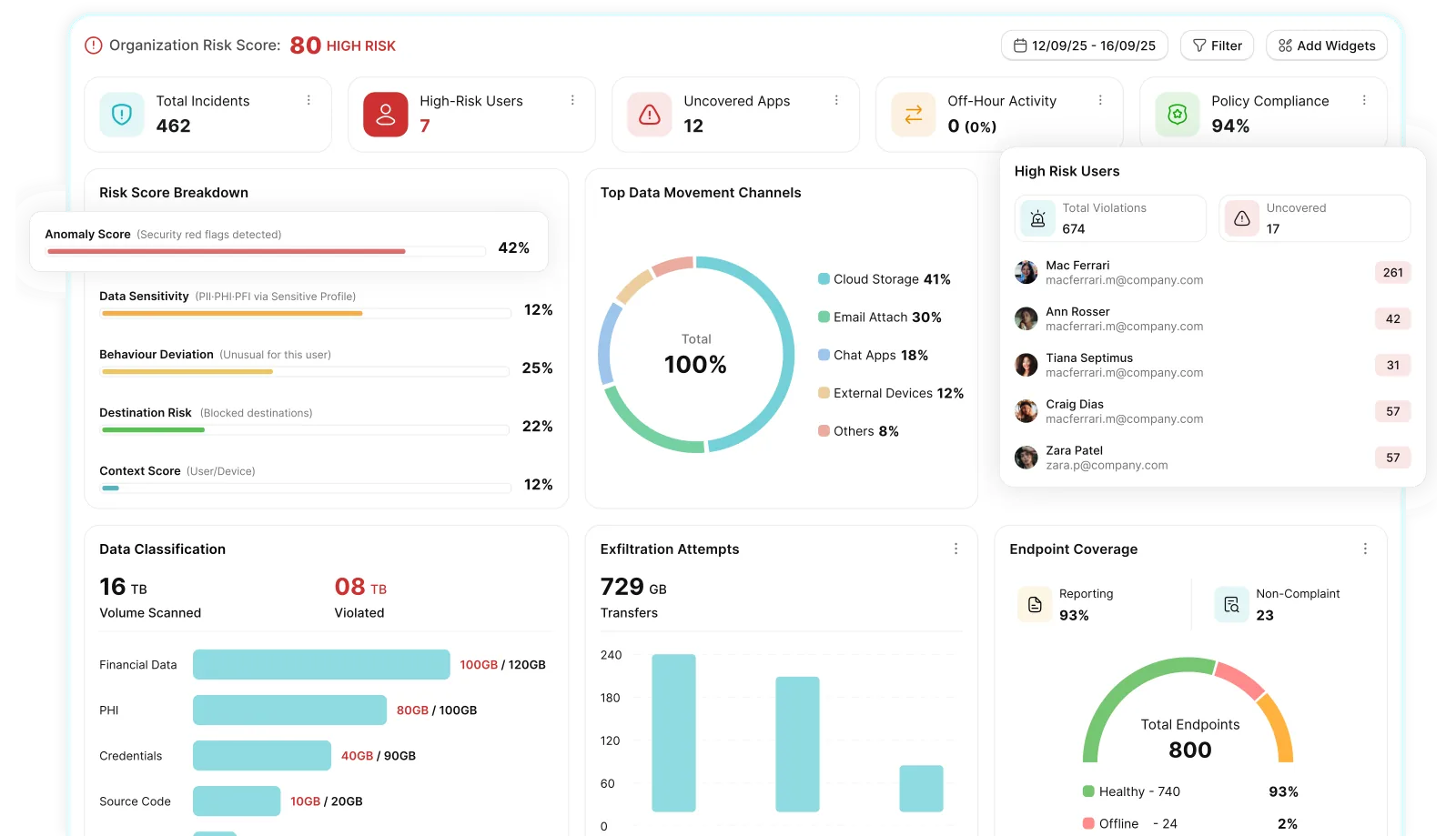Viewport: 1456px width, 836px height.
Task: Click Tiana Septimus's avatar
Action: tap(1026, 365)
